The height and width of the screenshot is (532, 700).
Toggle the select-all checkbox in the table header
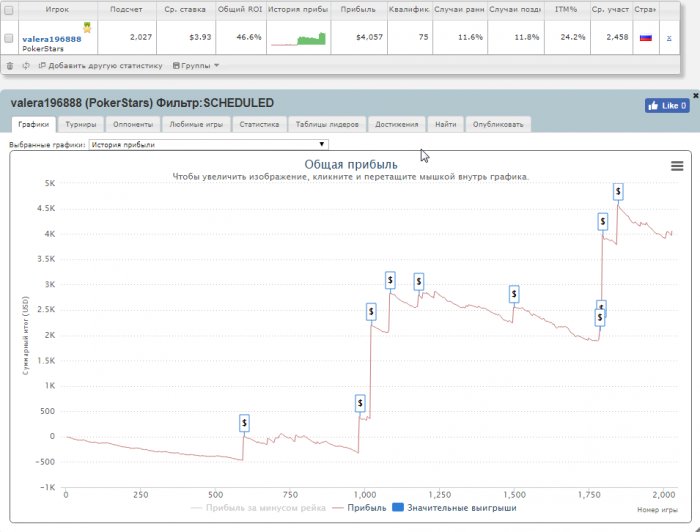click(x=8, y=10)
